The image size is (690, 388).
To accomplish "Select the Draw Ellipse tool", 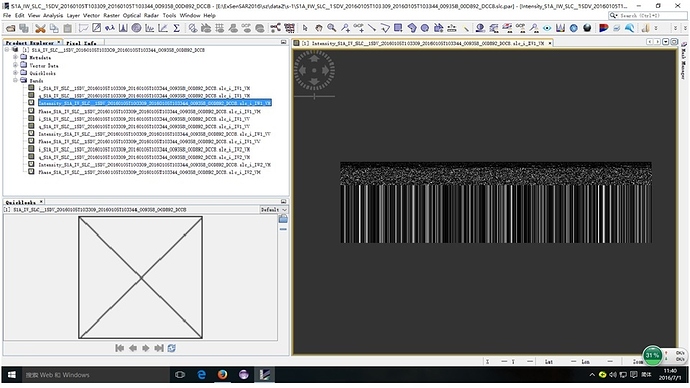I will pos(425,28).
